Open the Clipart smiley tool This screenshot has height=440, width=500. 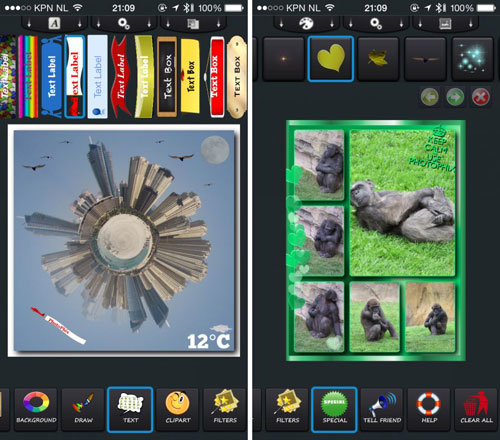pyautogui.click(x=177, y=409)
